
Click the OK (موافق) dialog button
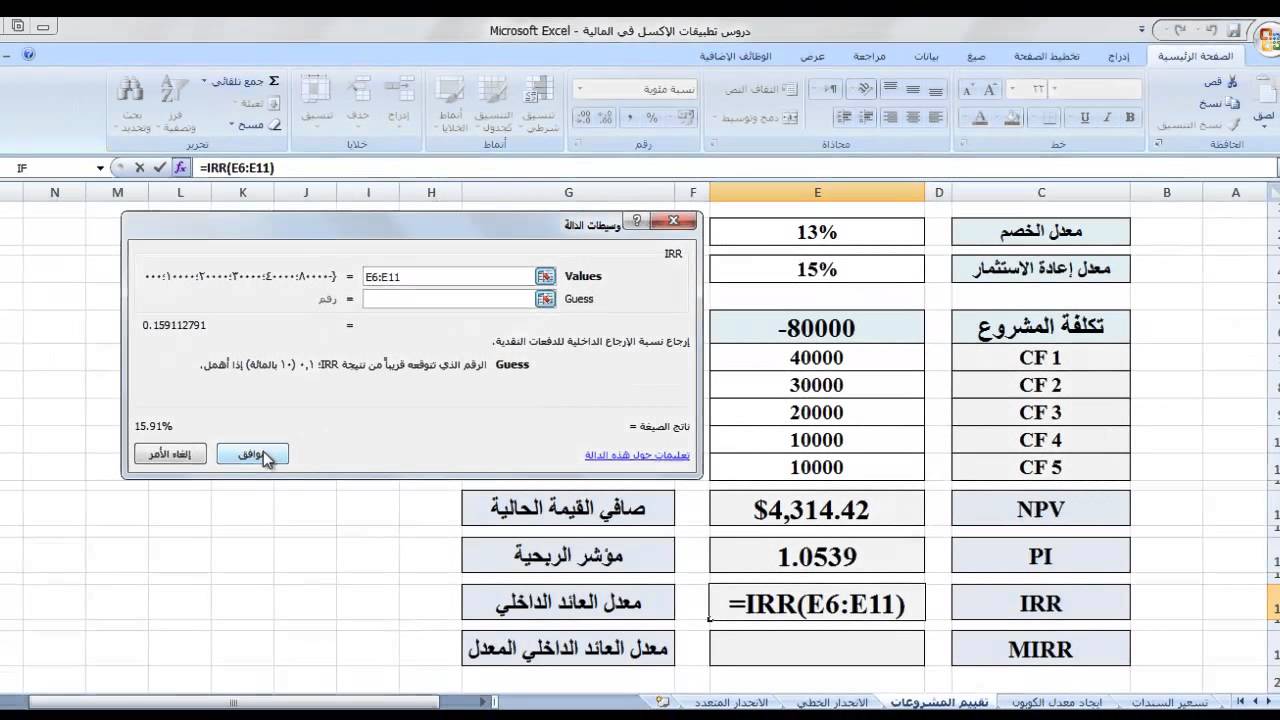click(x=252, y=454)
